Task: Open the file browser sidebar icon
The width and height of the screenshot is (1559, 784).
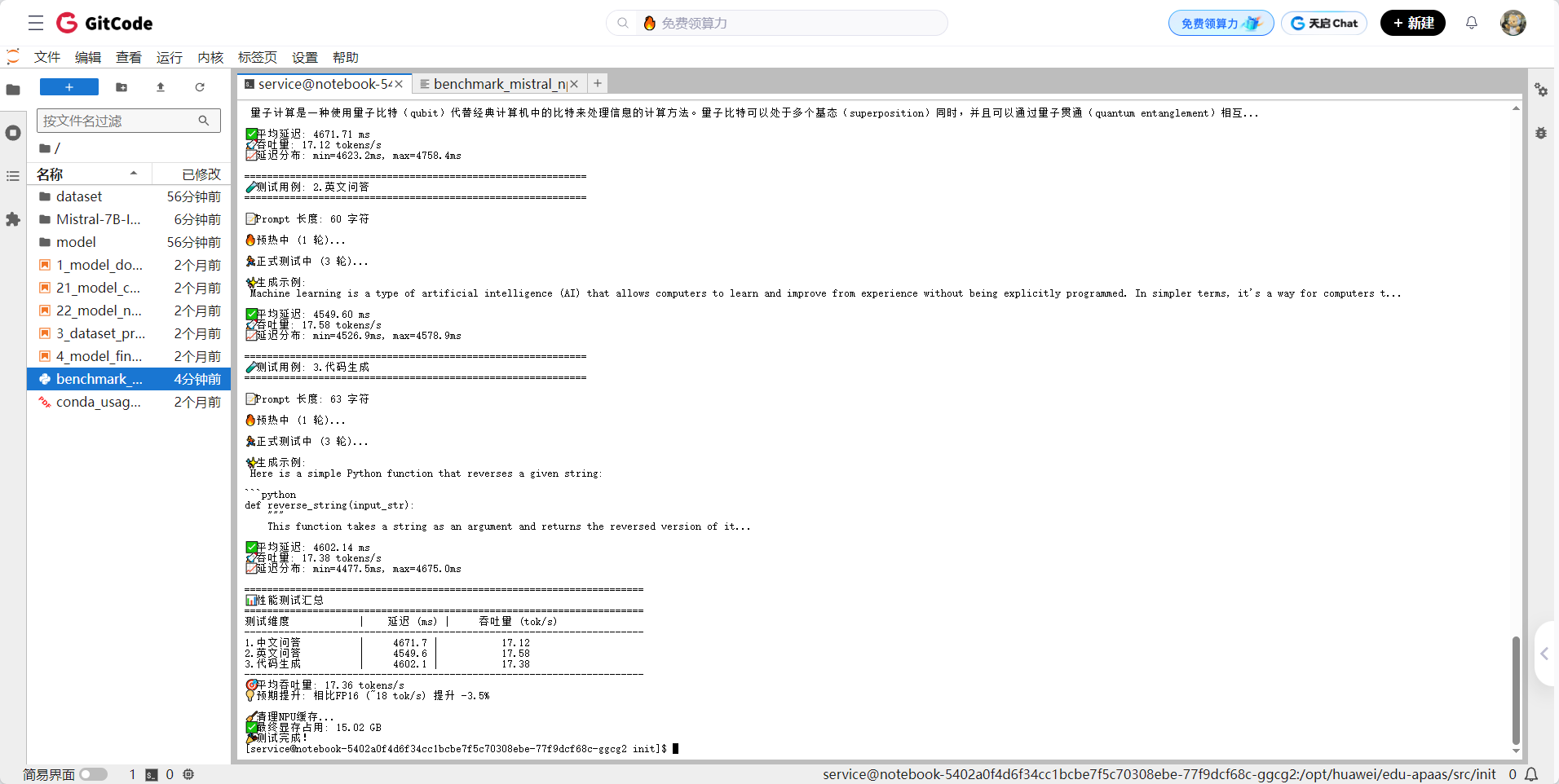Action: [13, 90]
